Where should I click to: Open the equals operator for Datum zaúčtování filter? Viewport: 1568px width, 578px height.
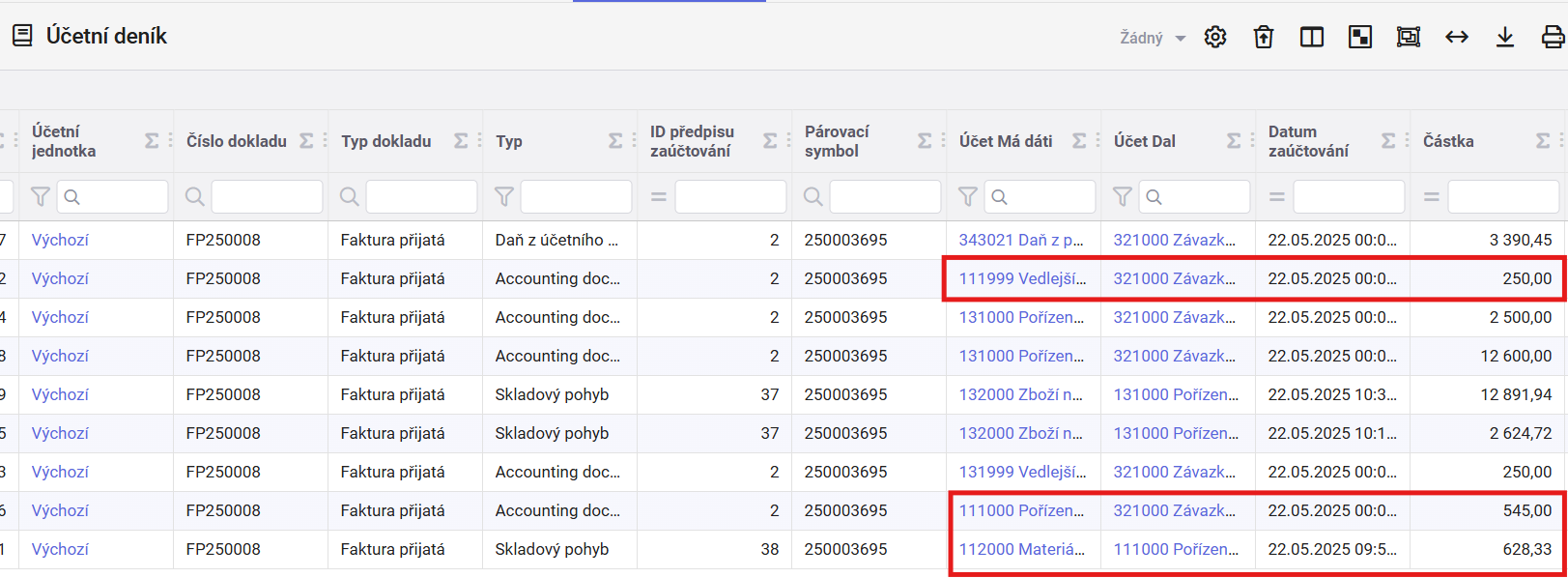(x=1276, y=197)
